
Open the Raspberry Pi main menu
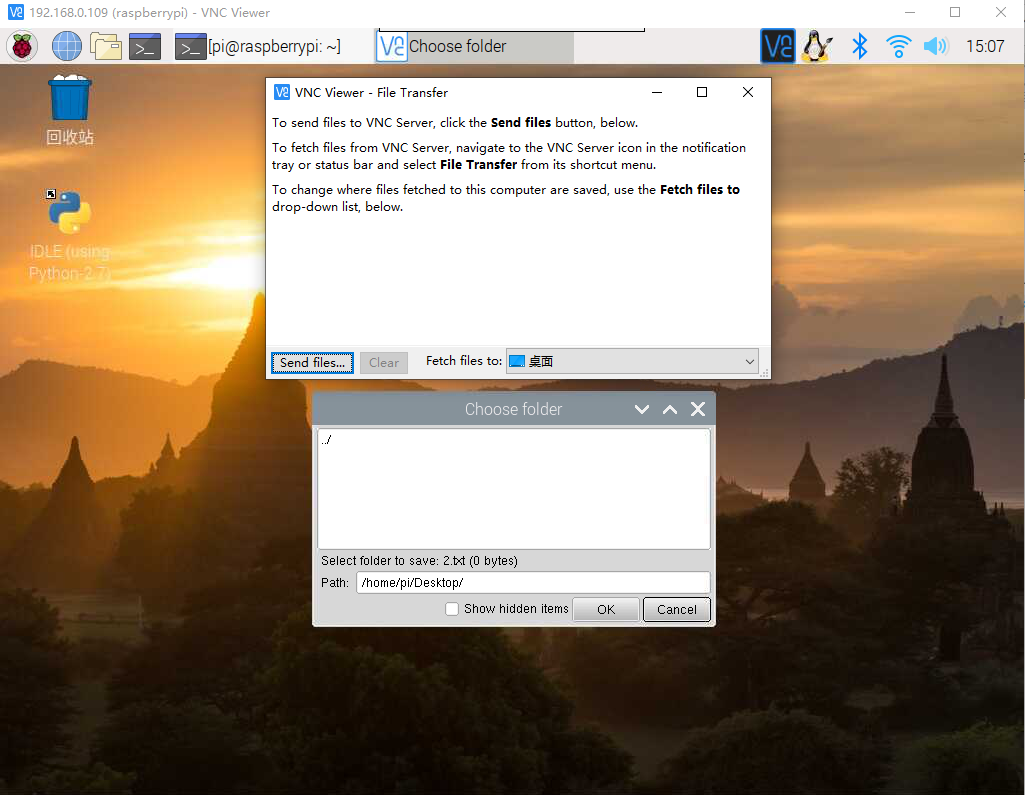pos(22,46)
